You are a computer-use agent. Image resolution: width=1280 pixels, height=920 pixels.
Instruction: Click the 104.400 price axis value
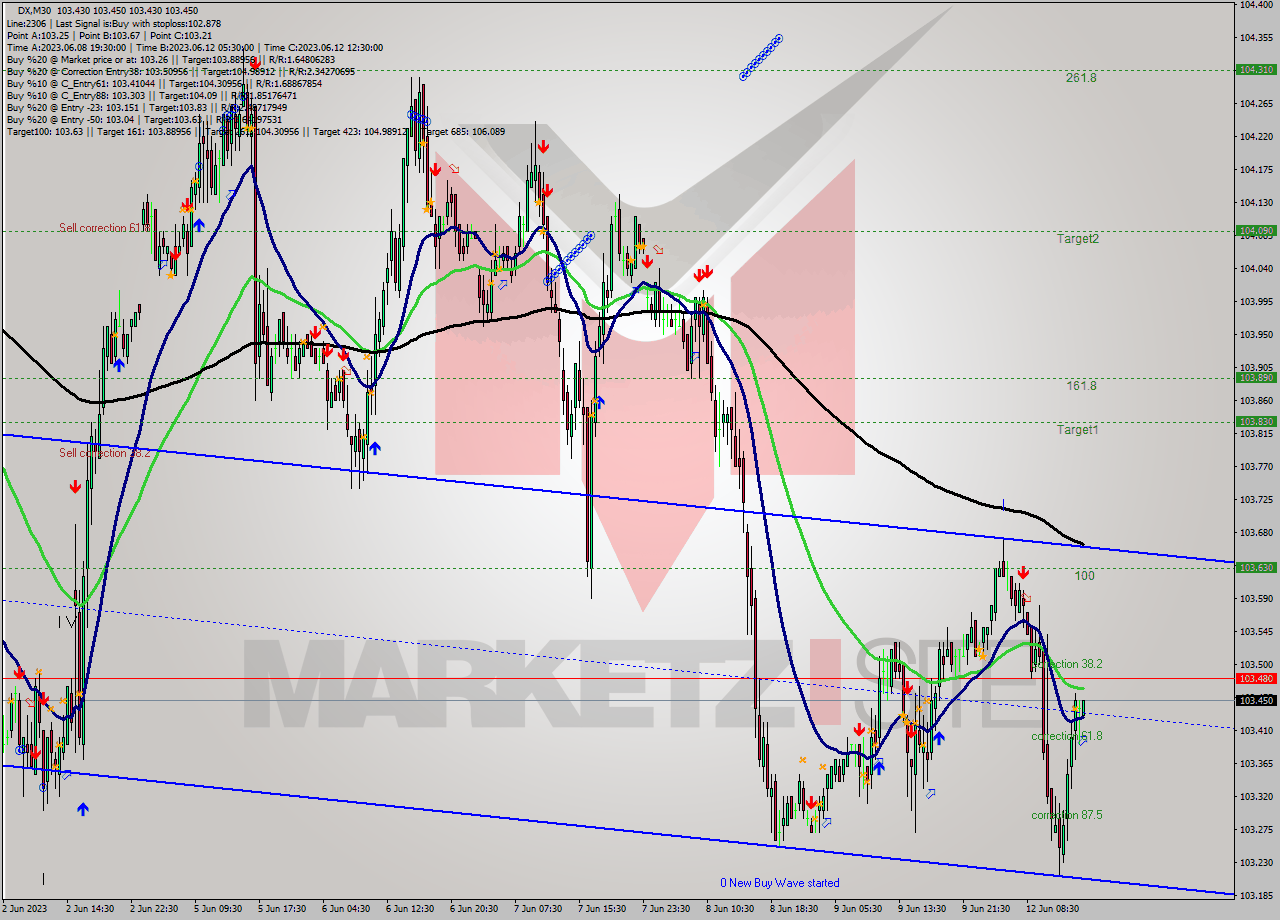[x=1256, y=5]
